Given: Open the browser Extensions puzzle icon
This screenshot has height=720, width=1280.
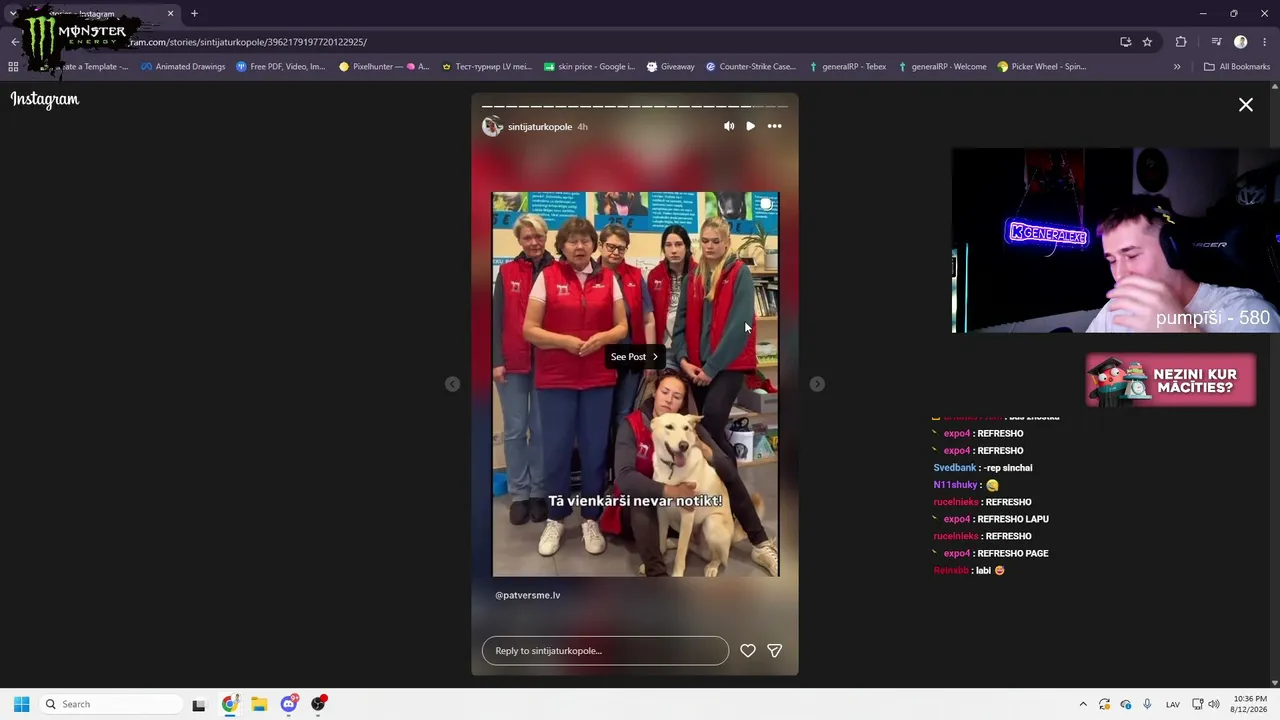Looking at the screenshot, I should coord(1181,42).
